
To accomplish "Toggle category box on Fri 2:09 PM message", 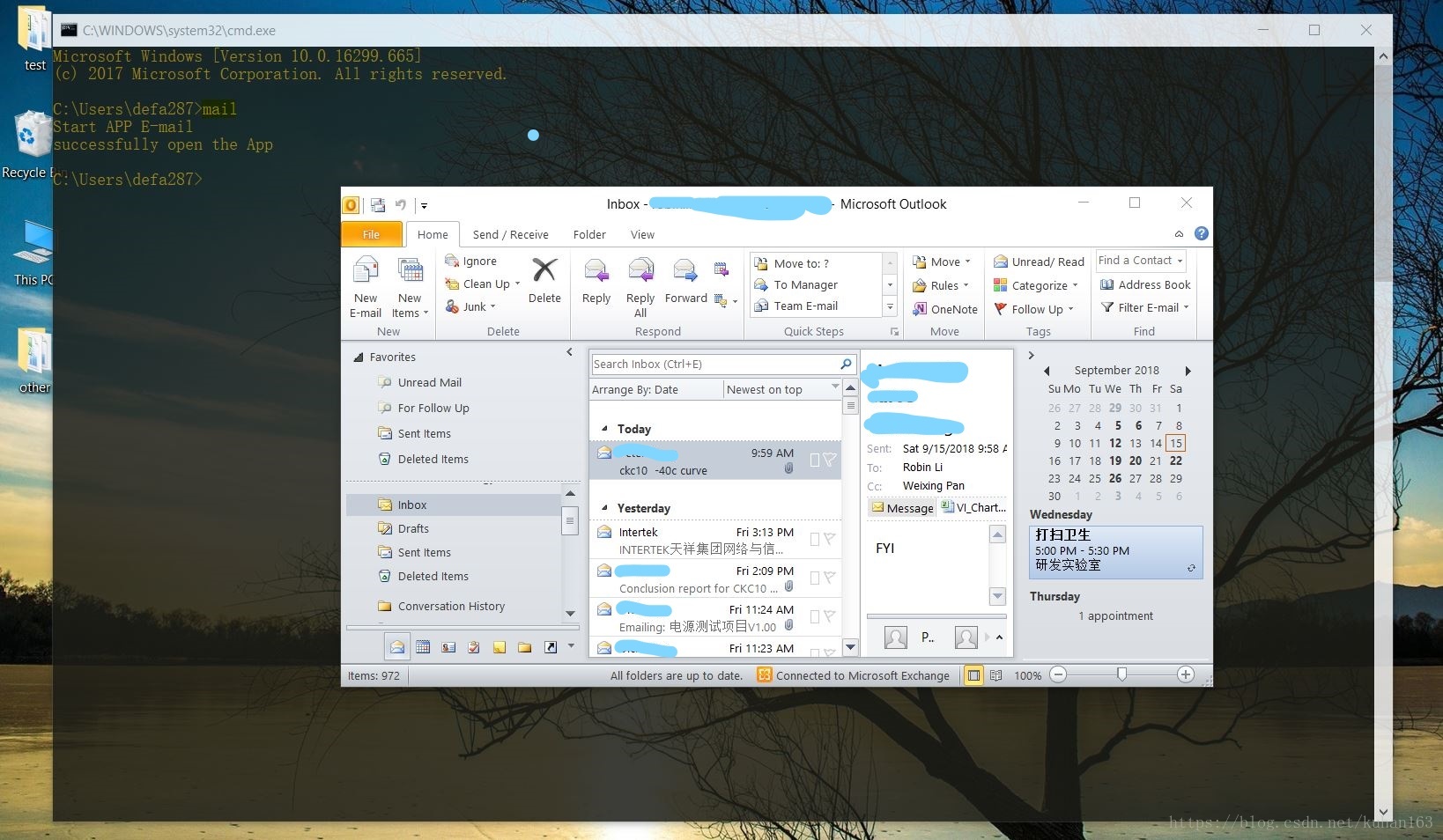I will pyautogui.click(x=815, y=578).
